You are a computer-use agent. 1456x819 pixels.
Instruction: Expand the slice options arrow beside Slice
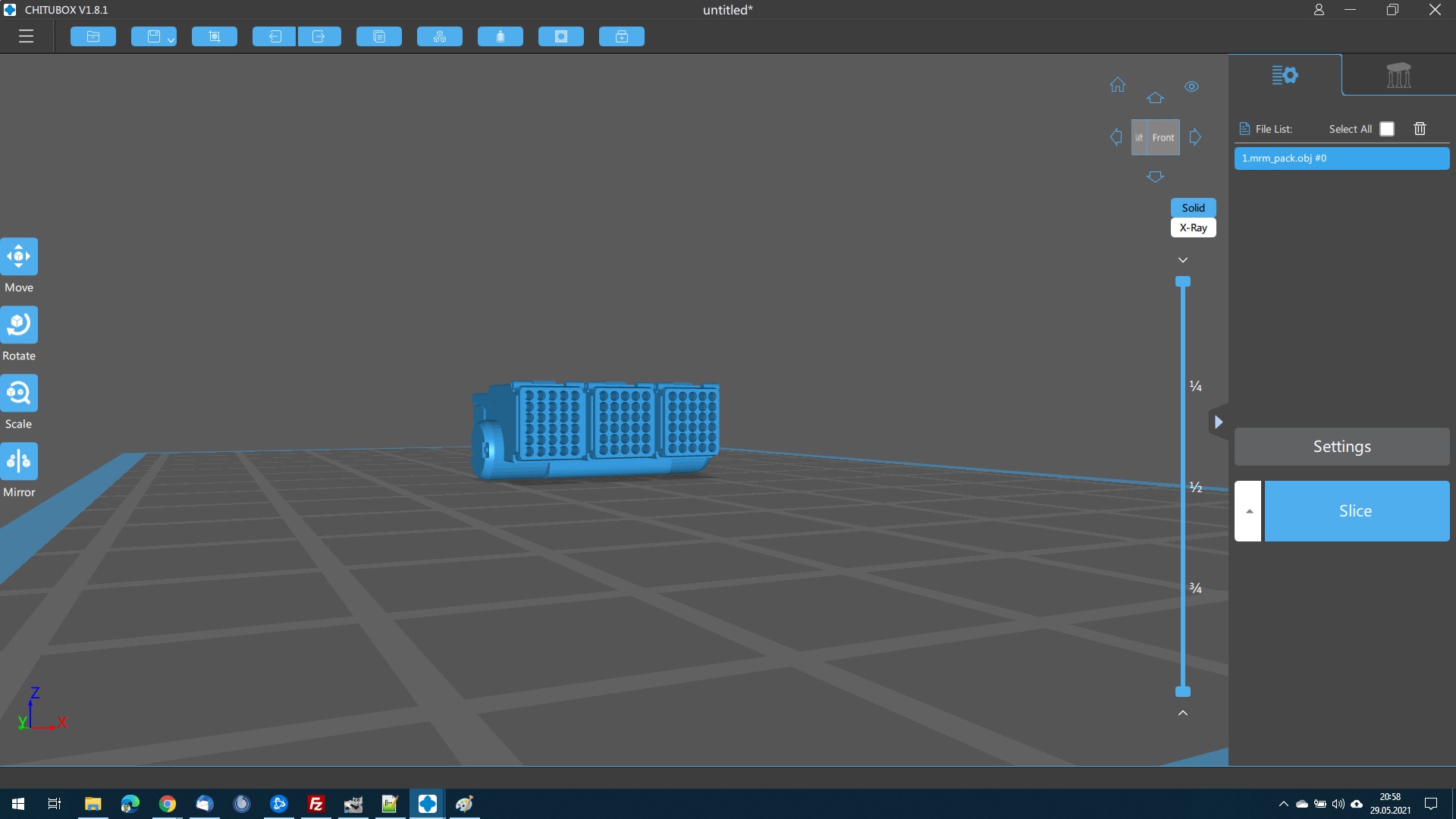point(1248,511)
